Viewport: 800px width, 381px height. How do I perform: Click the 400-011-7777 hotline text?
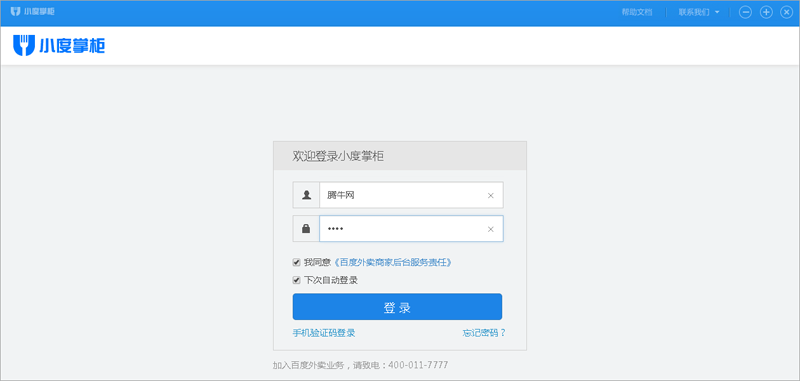coord(418,365)
